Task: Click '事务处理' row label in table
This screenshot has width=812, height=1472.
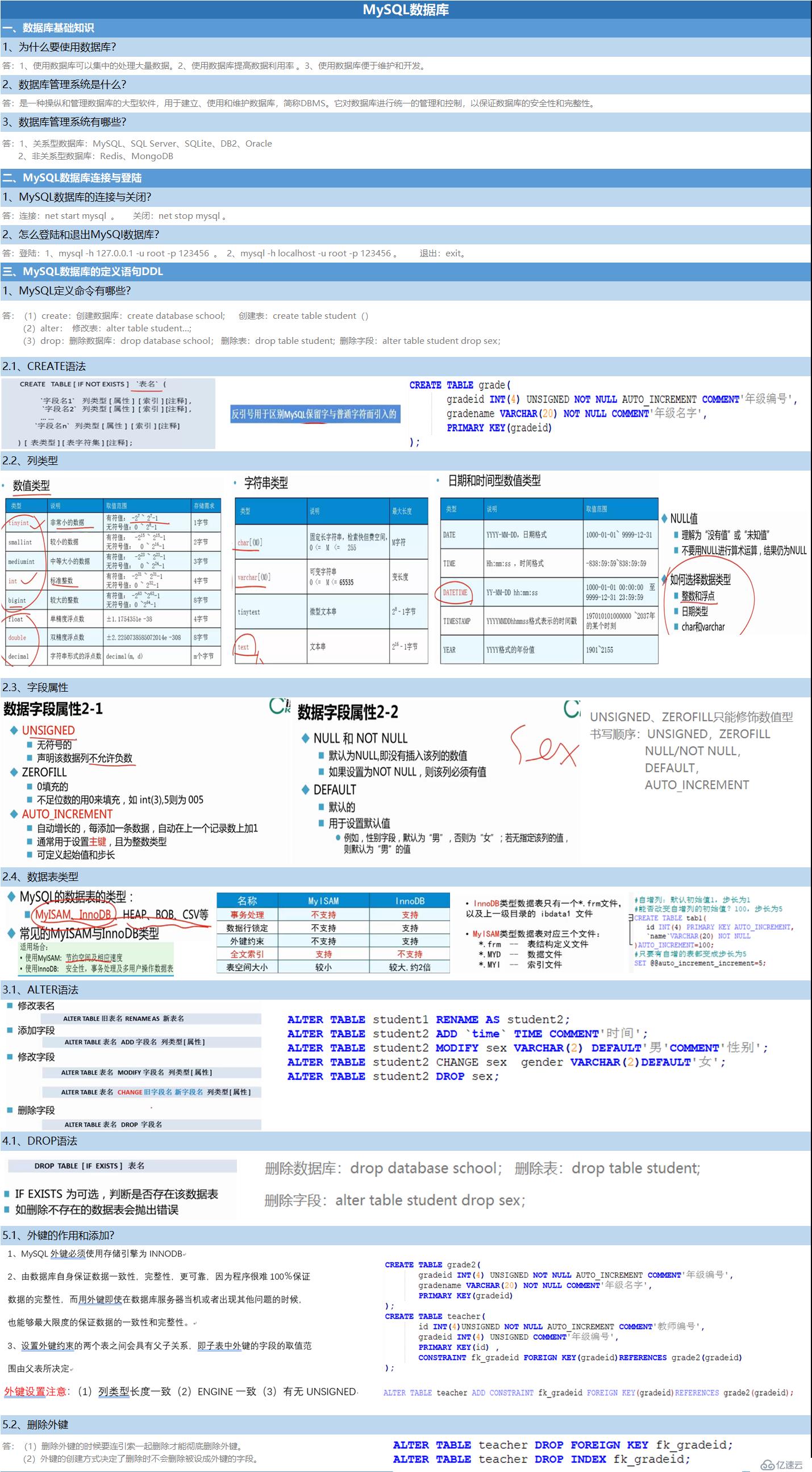Action: click(247, 915)
